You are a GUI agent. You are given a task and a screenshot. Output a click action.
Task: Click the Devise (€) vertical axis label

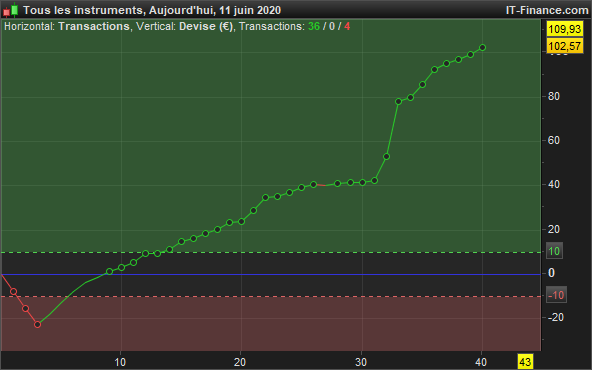(206, 26)
